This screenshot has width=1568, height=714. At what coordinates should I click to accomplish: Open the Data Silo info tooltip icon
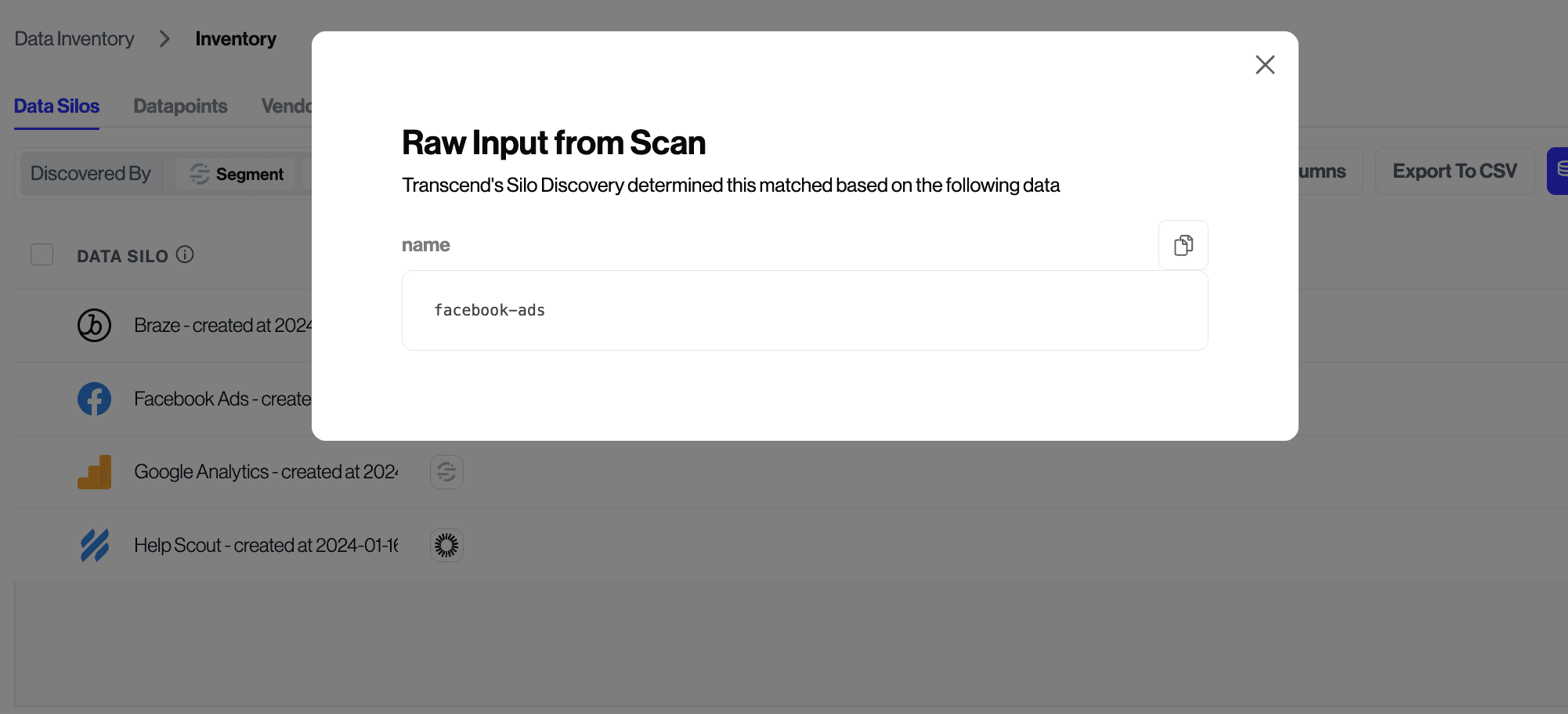[185, 254]
